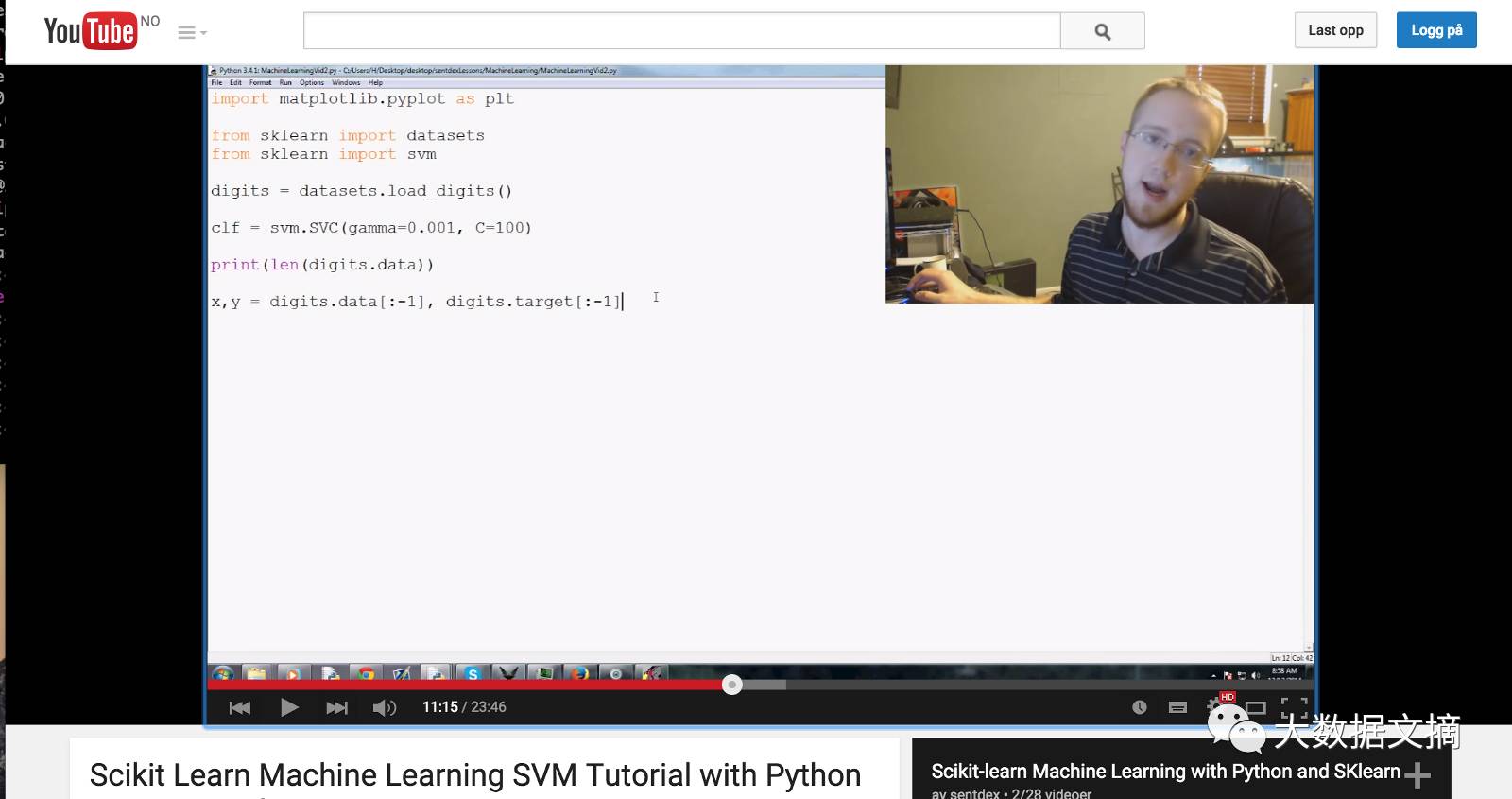Image resolution: width=1512 pixels, height=799 pixels.
Task: Open the Run menu in the IDLE editor
Action: (x=285, y=83)
